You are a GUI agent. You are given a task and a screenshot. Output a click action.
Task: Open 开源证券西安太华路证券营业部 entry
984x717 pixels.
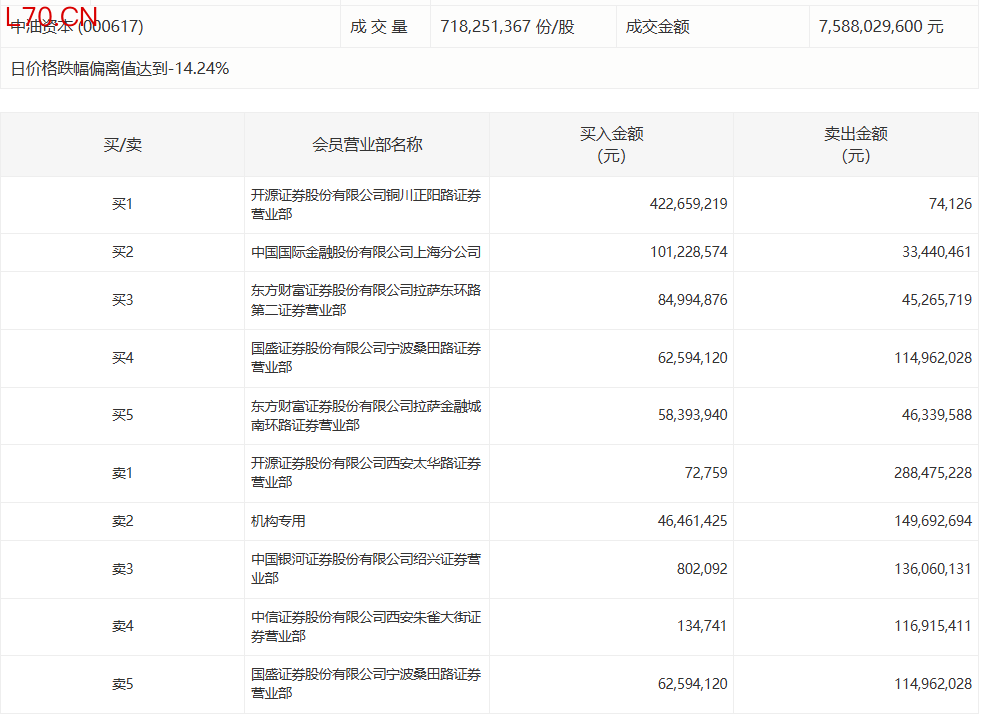pyautogui.click(x=365, y=473)
